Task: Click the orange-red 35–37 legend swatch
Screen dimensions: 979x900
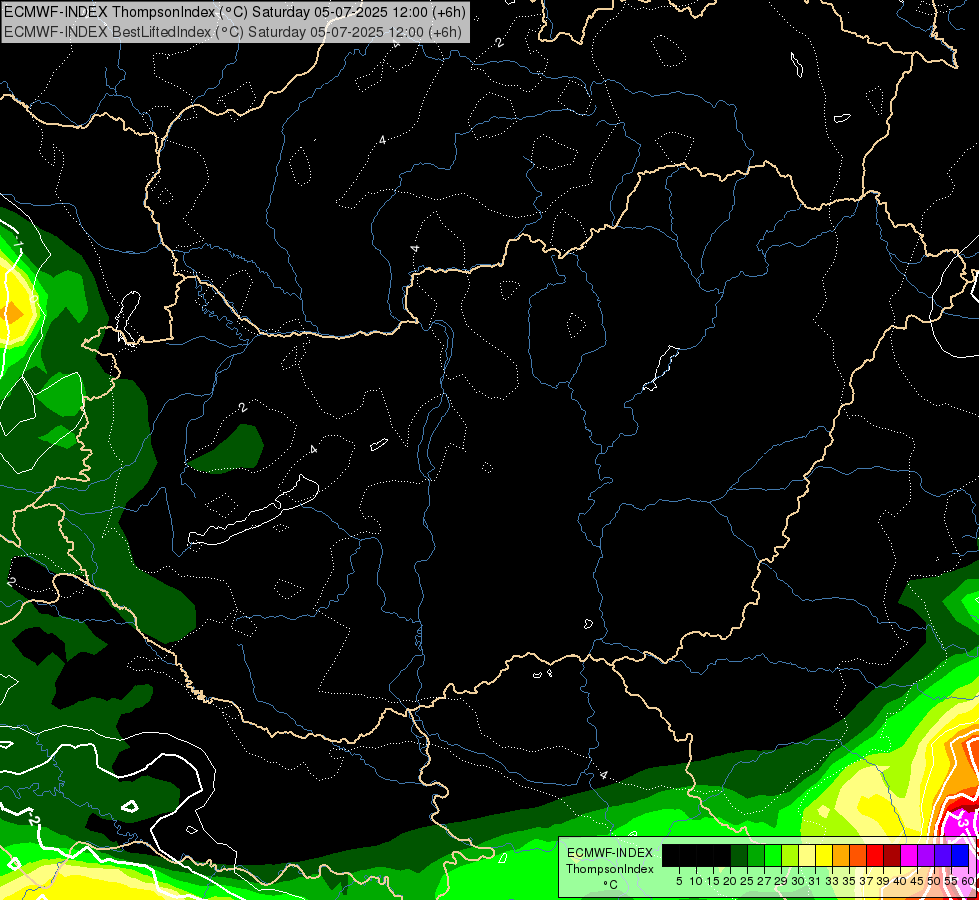Action: (857, 856)
